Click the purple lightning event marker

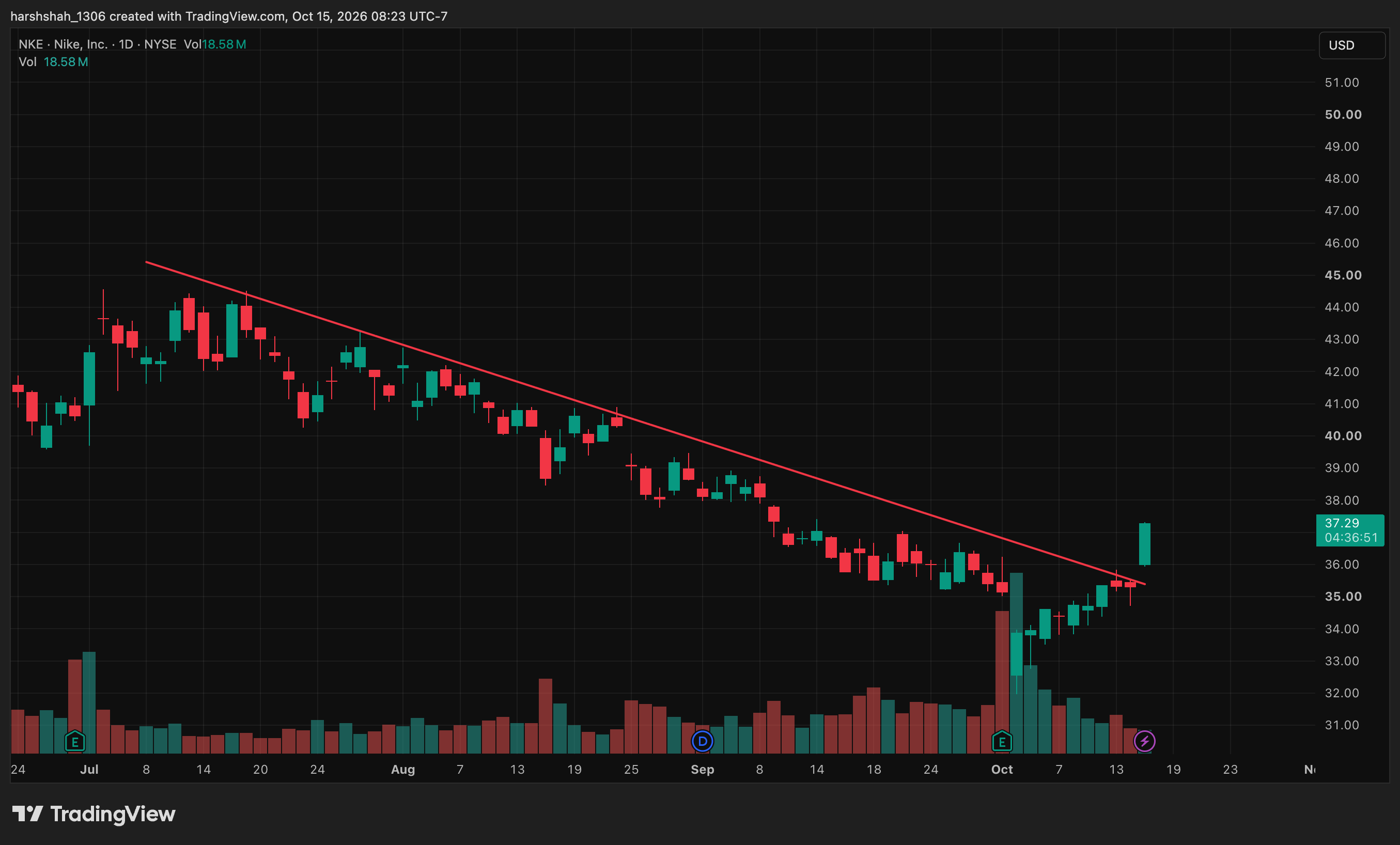(x=1144, y=741)
